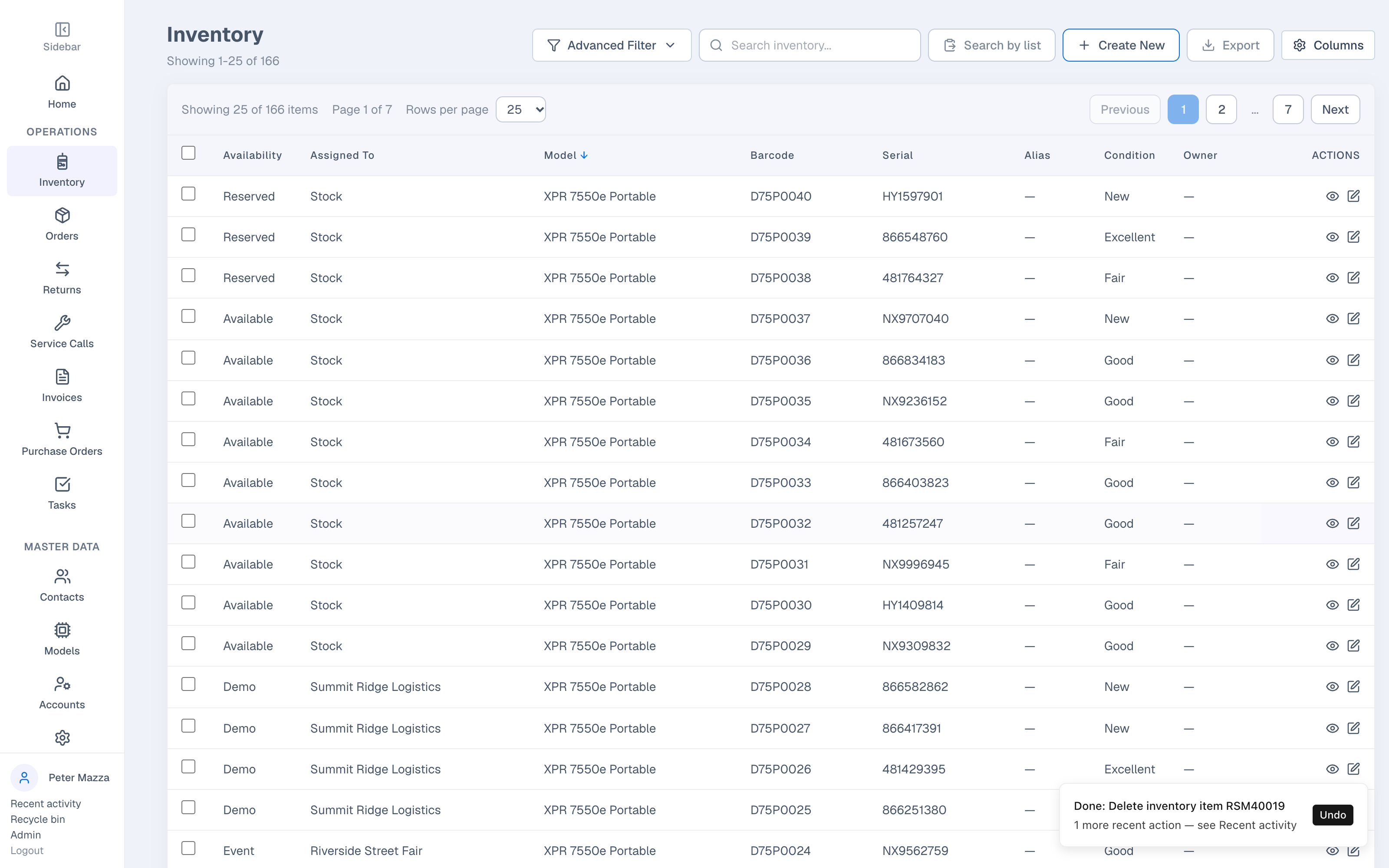View details of barcode D75P0040
1389x868 pixels.
click(x=1332, y=196)
